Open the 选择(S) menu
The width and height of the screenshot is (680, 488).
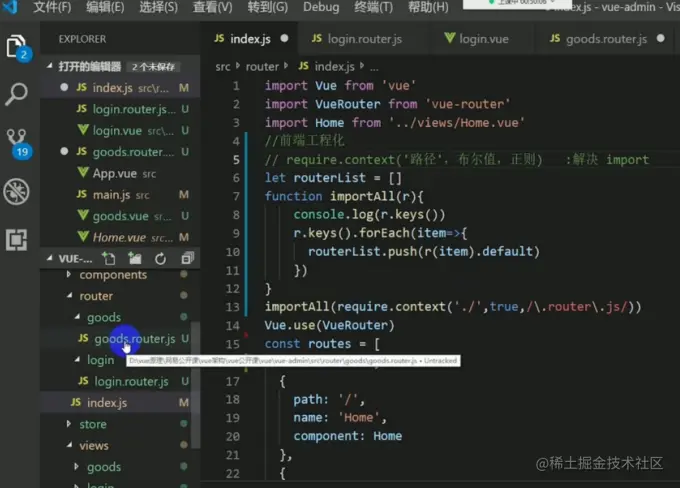pyautogui.click(x=158, y=7)
